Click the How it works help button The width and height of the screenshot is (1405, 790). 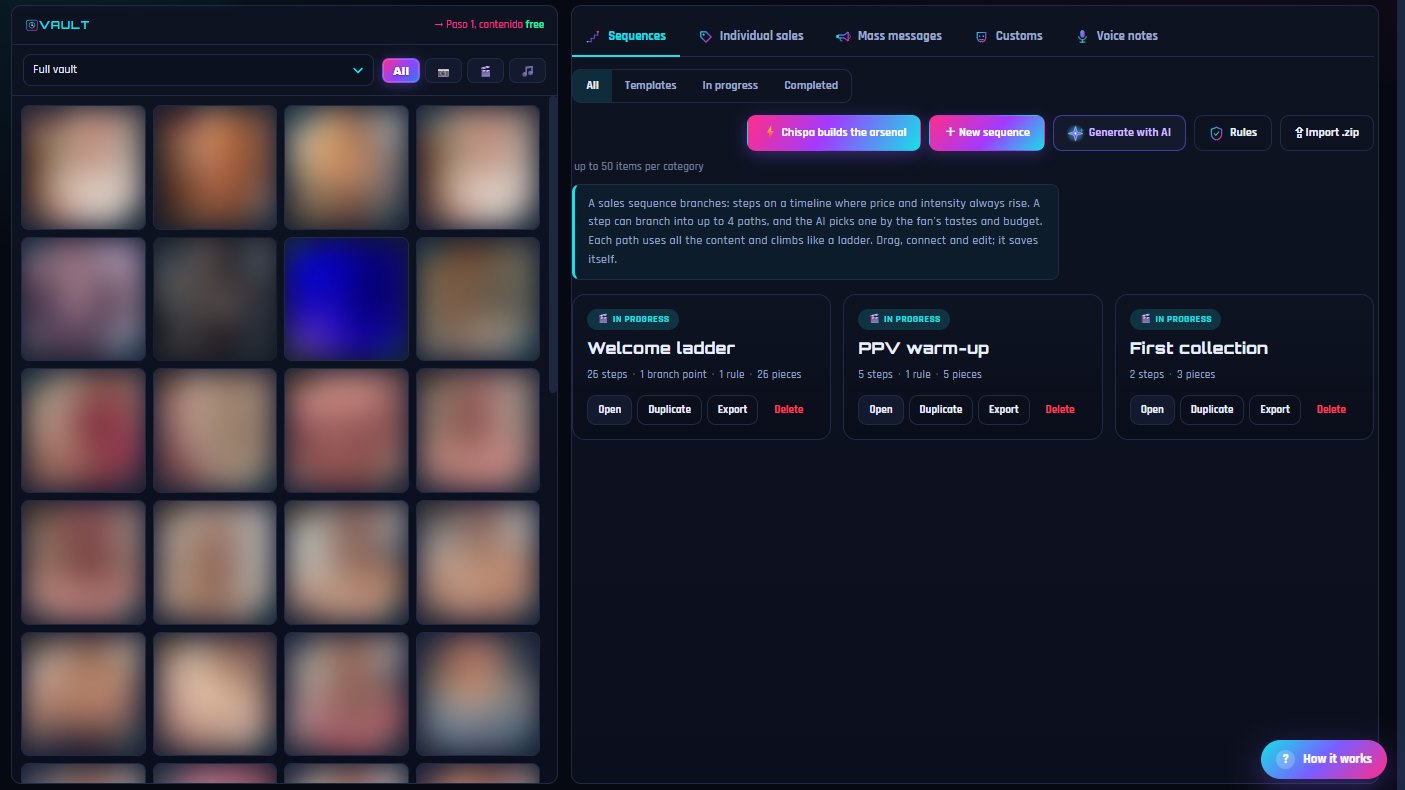1324,759
